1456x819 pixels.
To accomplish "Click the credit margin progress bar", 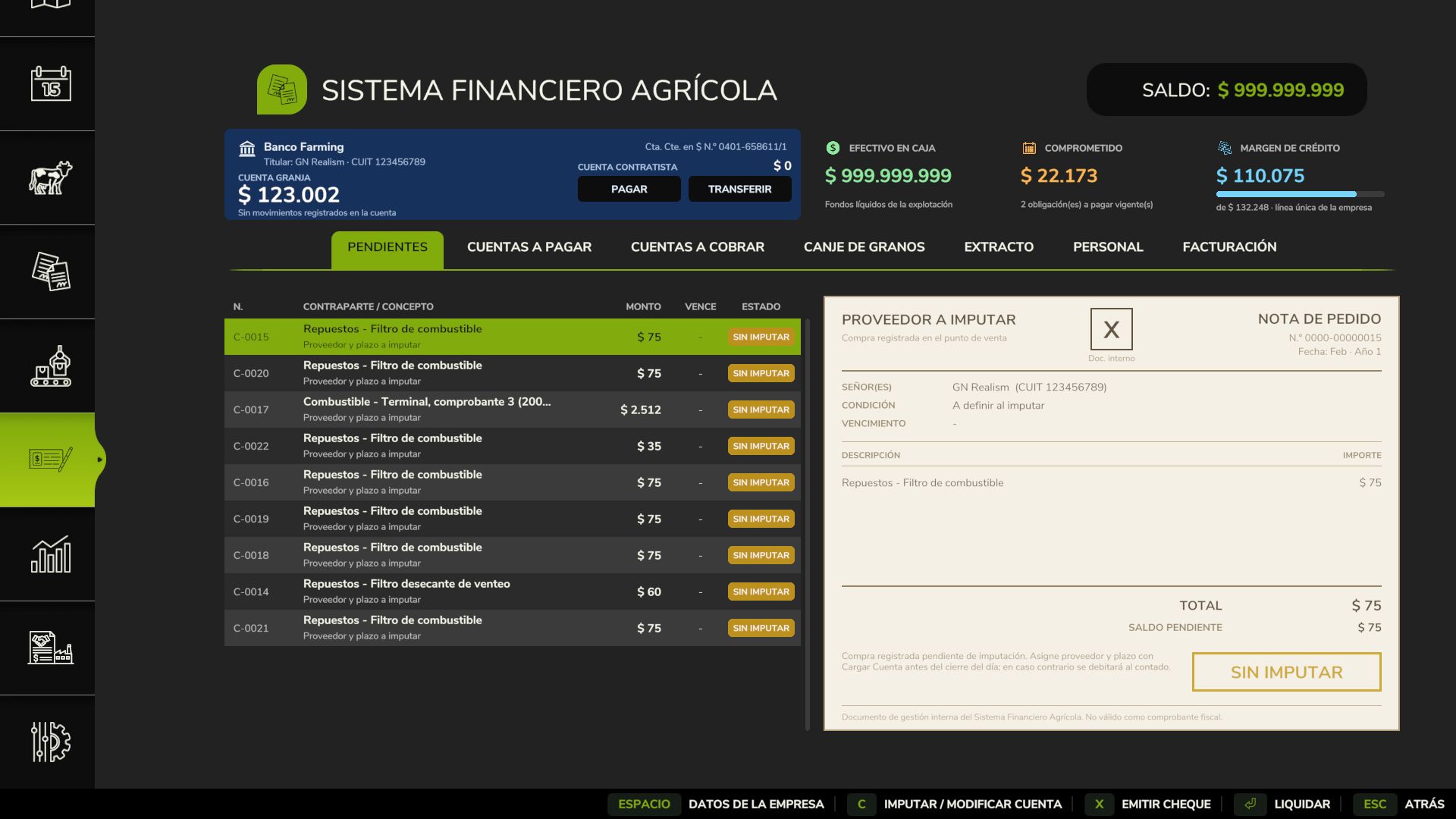I will click(x=1301, y=194).
